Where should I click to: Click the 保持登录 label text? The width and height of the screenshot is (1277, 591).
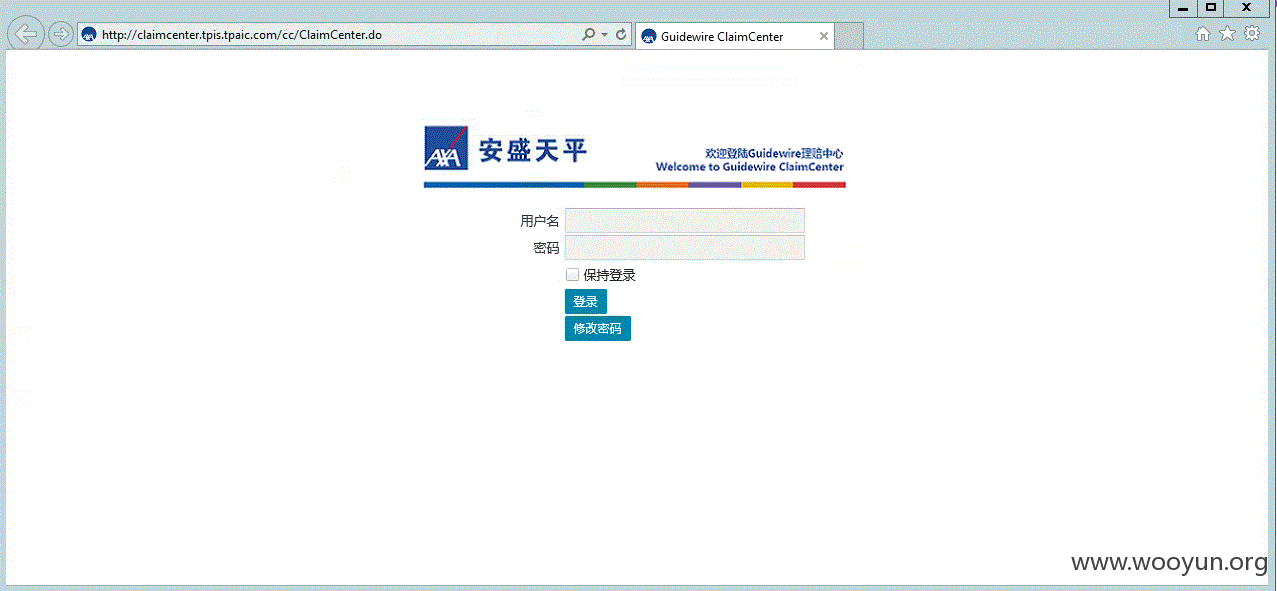click(610, 276)
